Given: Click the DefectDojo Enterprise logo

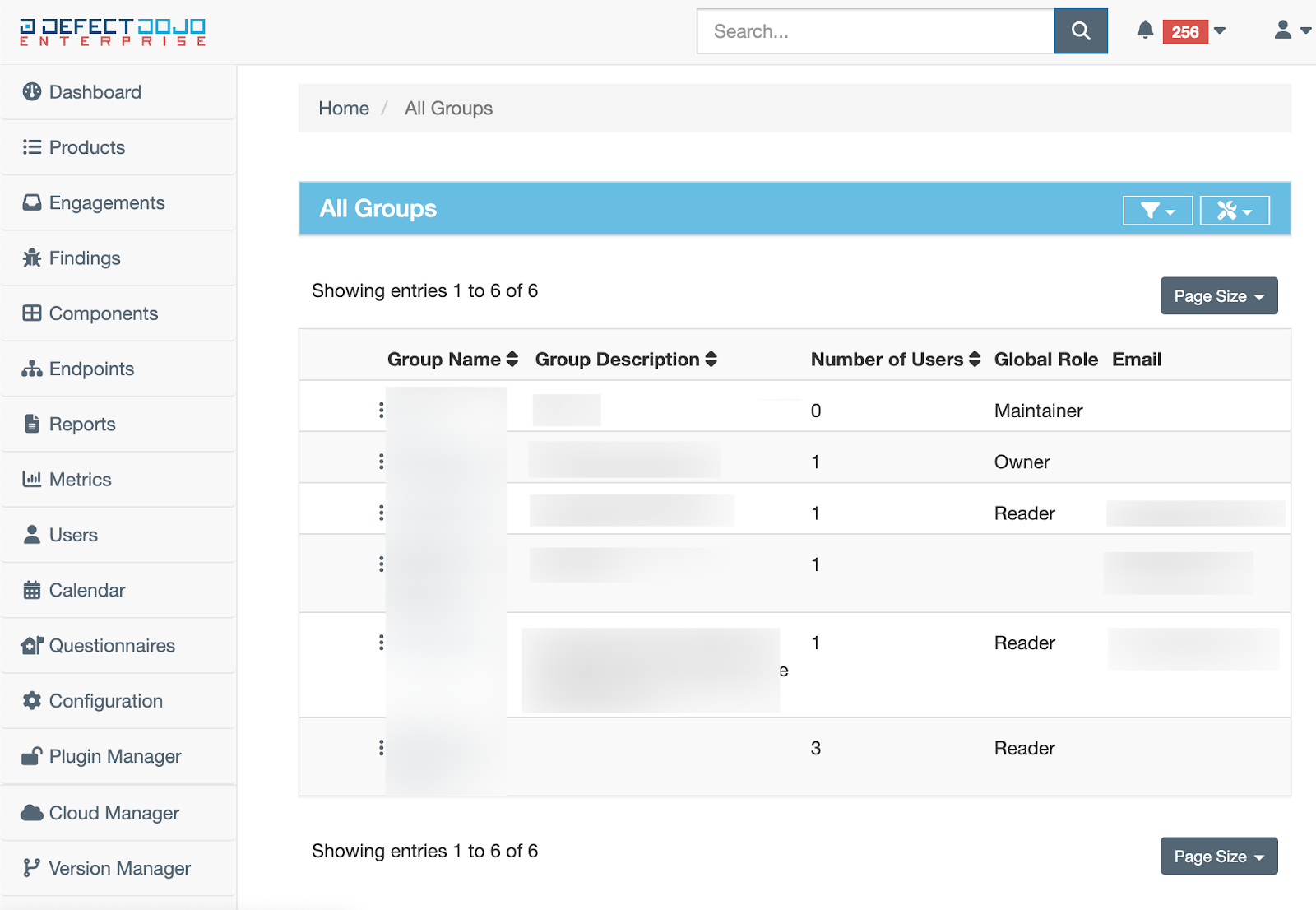Looking at the screenshot, I should tap(113, 32).
